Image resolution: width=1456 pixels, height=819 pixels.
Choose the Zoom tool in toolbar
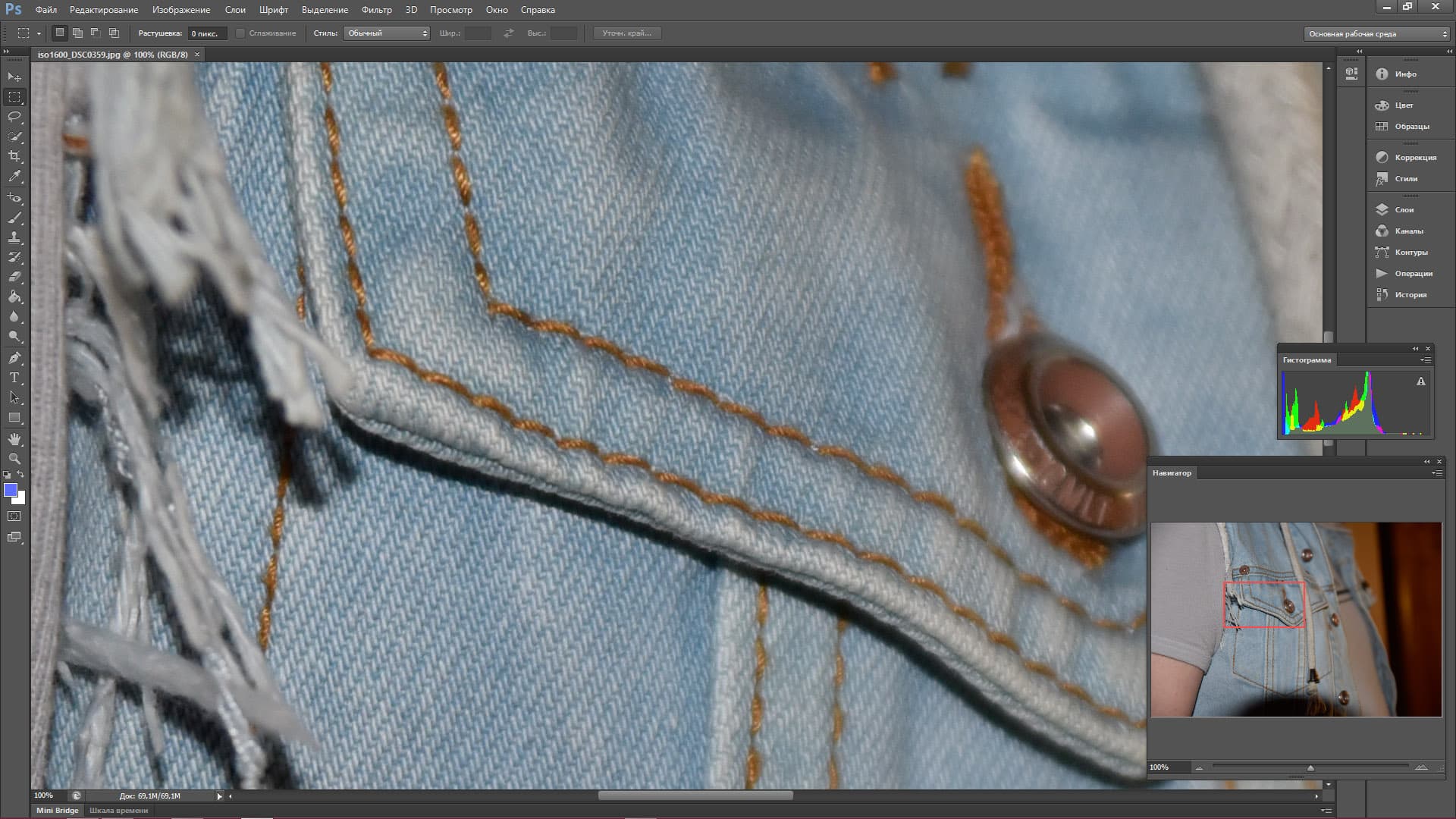click(14, 459)
